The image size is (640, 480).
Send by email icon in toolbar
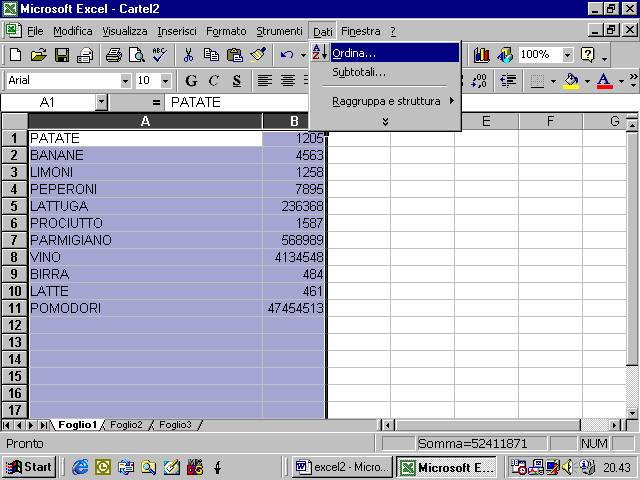coord(84,55)
